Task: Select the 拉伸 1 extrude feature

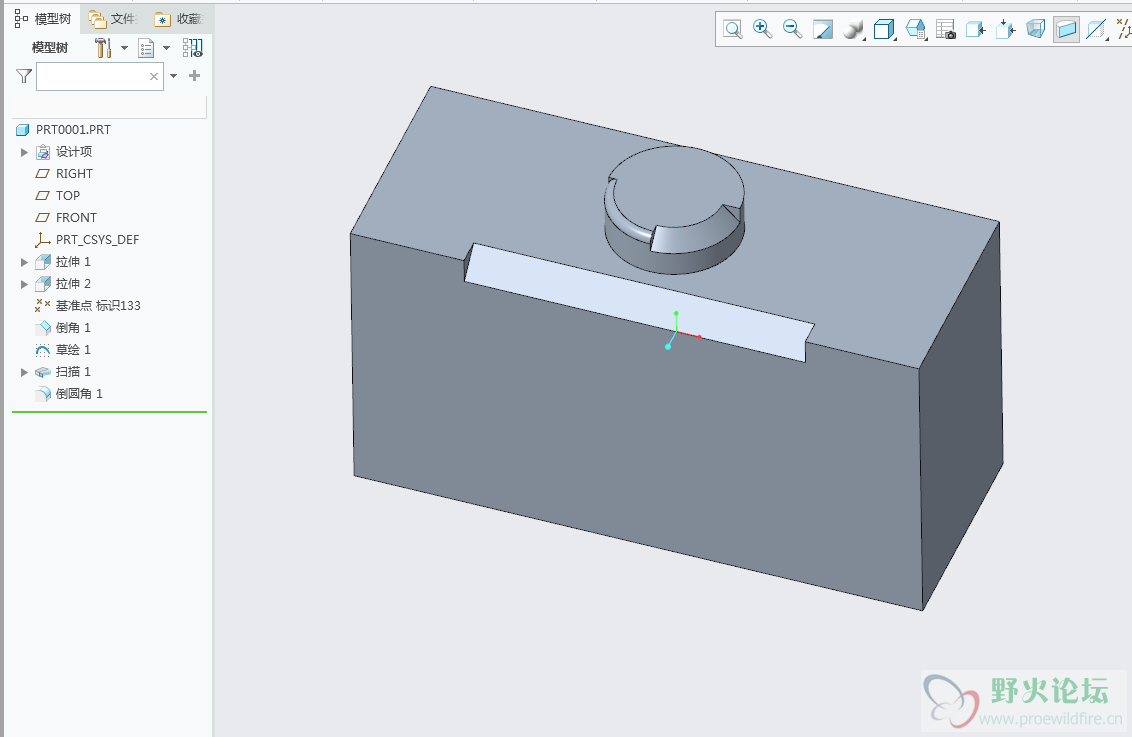Action: tap(73, 262)
